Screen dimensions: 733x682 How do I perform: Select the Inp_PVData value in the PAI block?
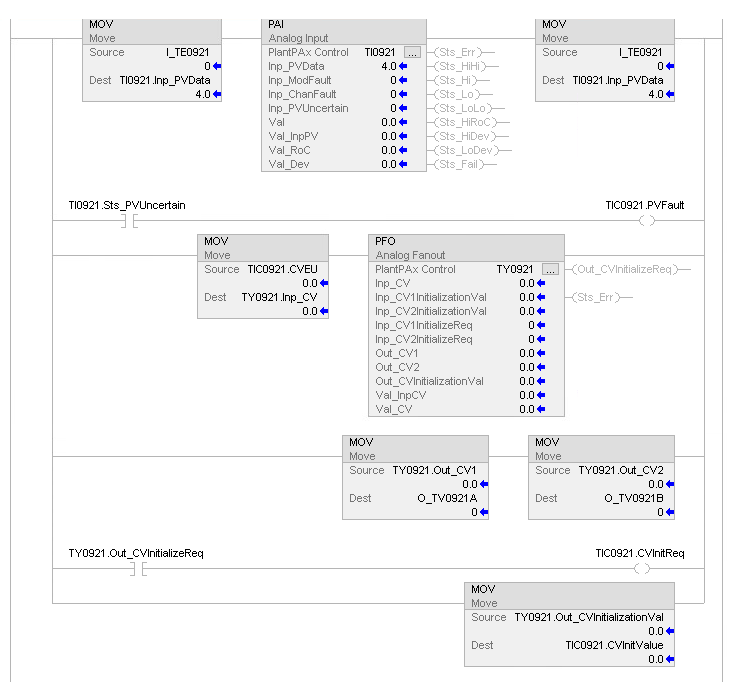pyautogui.click(x=389, y=66)
